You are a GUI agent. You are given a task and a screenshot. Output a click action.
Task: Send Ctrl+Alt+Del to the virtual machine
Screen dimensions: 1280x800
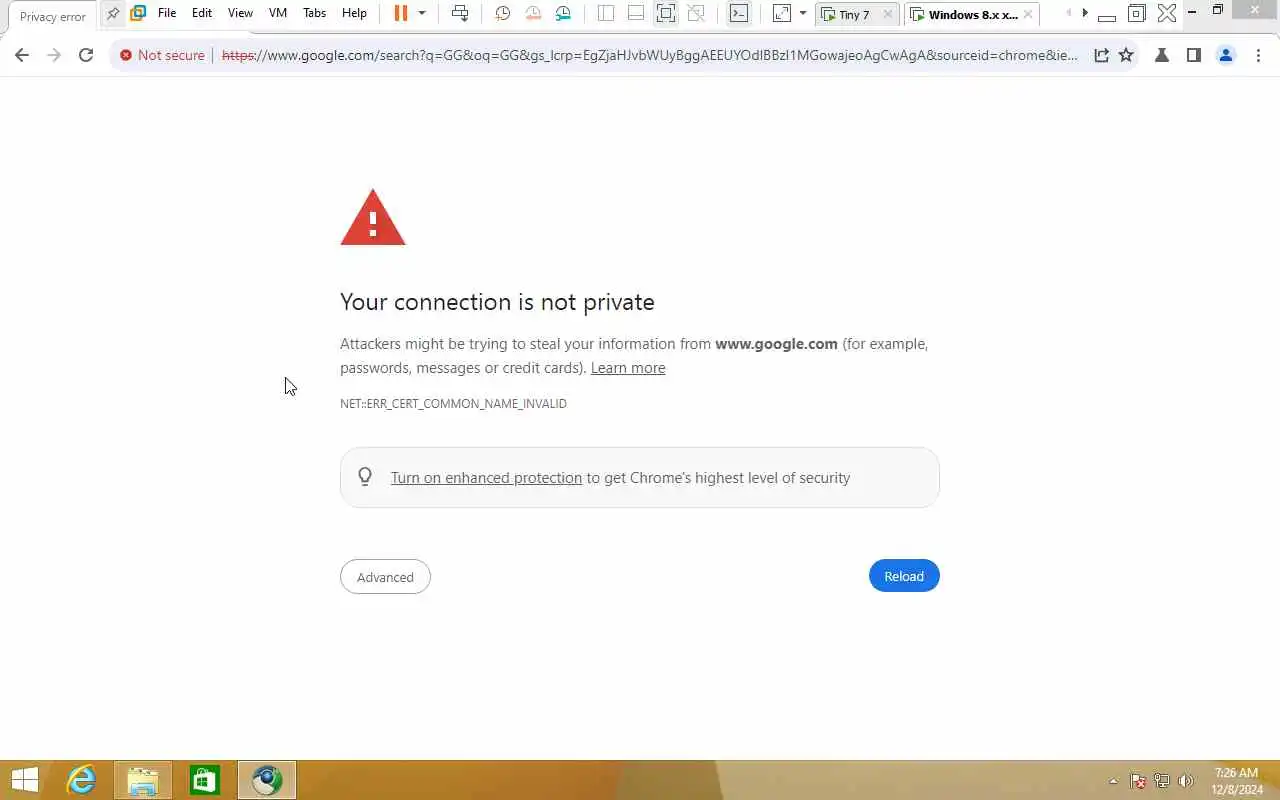pyautogui.click(x=460, y=14)
